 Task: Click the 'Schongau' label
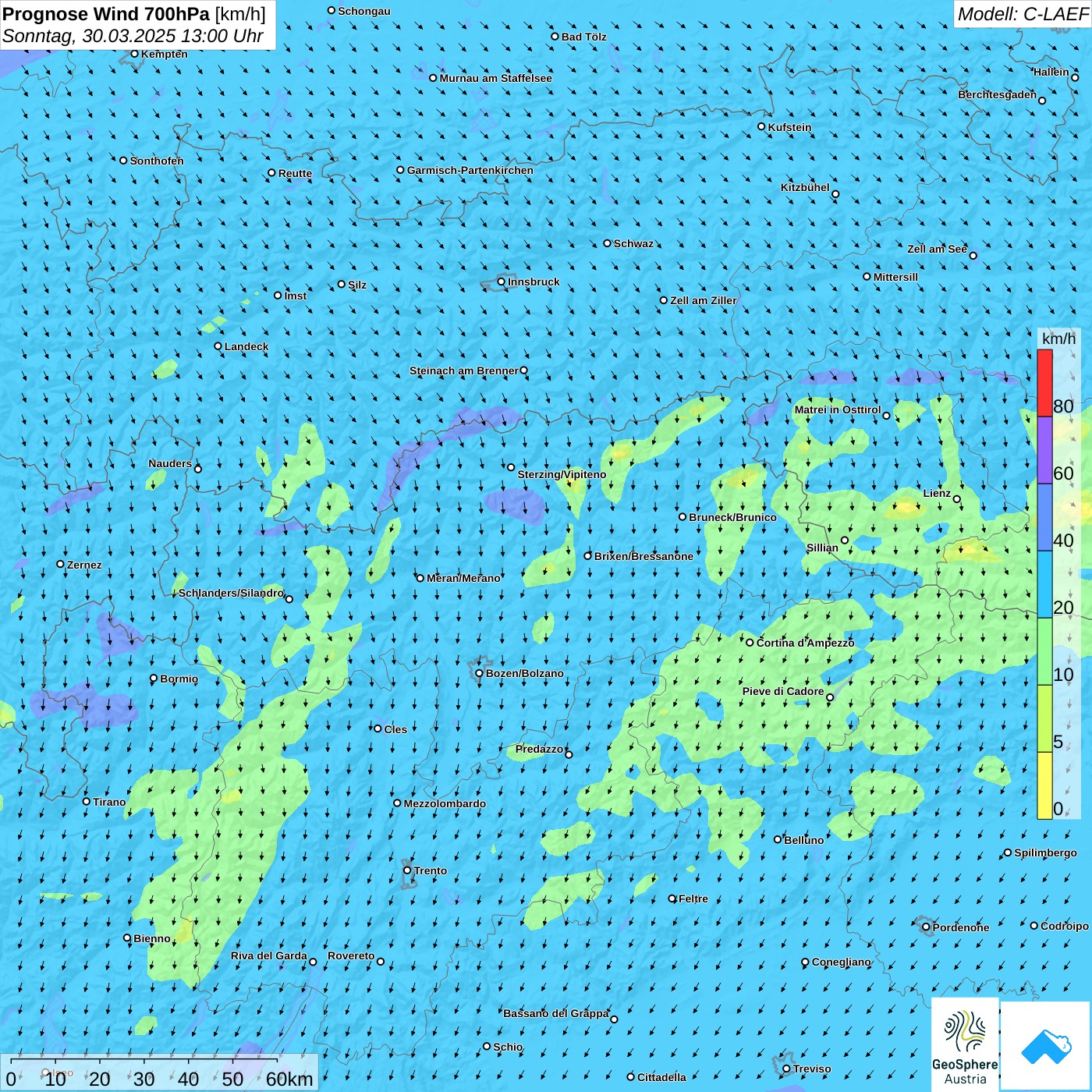pyautogui.click(x=364, y=11)
